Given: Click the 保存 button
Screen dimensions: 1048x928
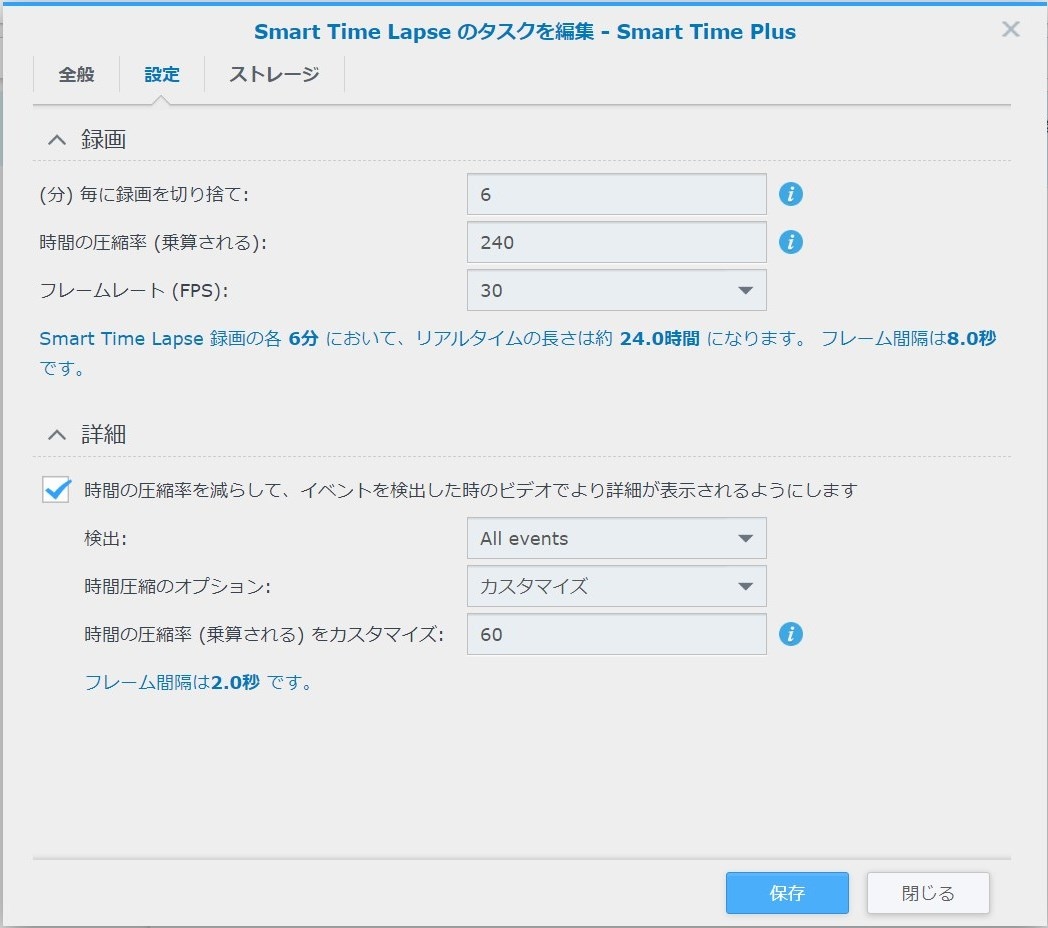Looking at the screenshot, I should point(787,893).
